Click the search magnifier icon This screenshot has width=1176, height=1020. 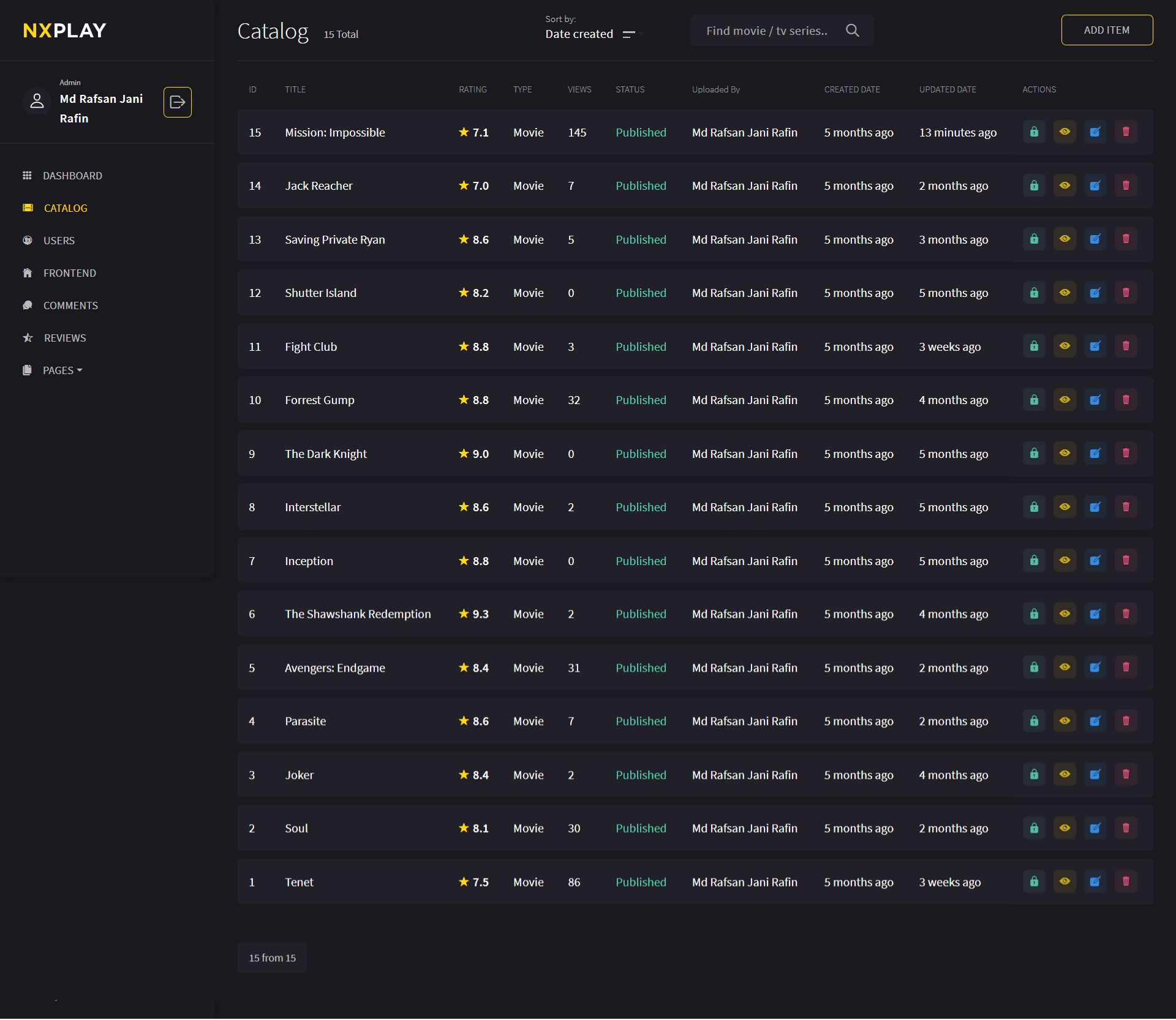(x=852, y=31)
